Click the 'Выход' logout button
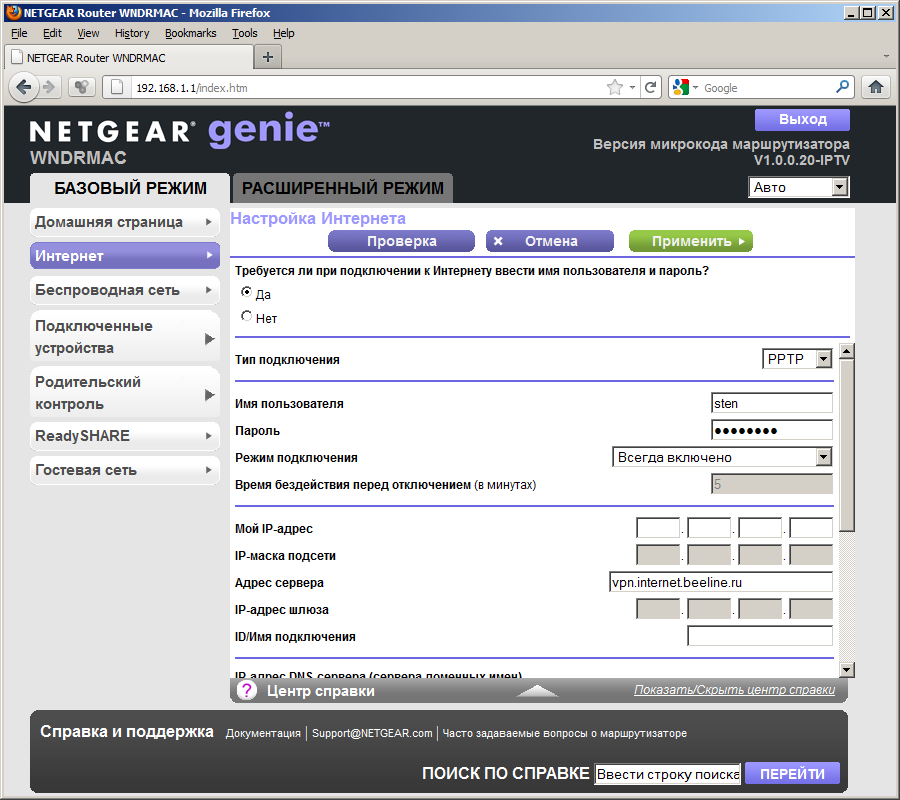Viewport: 900px width, 800px height. coord(802,119)
